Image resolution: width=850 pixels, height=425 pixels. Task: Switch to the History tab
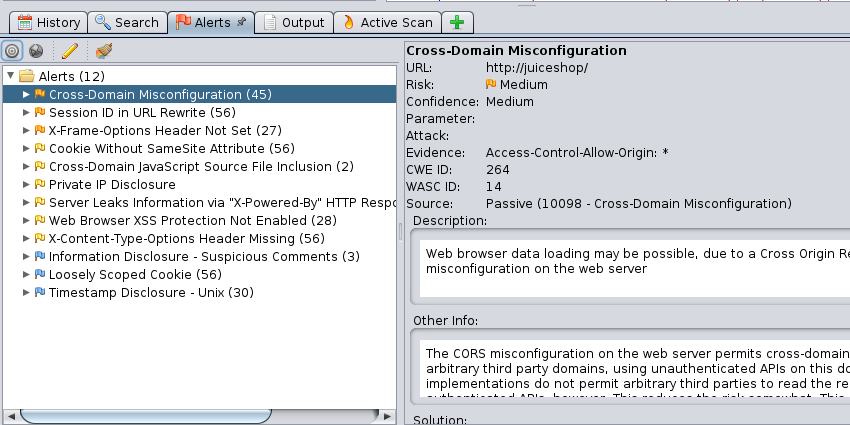coord(49,22)
